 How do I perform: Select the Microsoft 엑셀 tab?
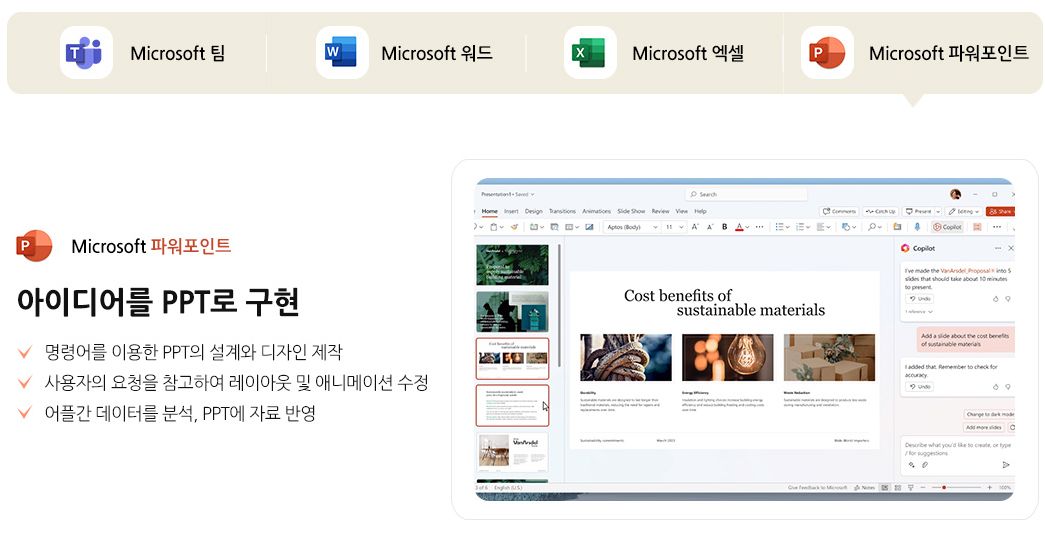point(655,53)
